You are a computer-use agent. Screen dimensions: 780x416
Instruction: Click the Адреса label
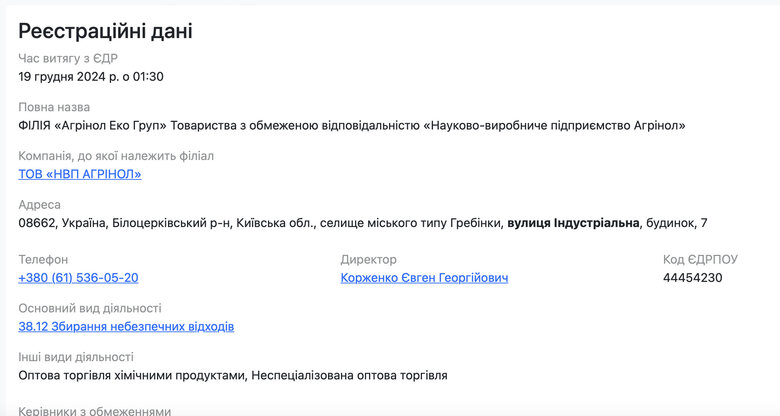tap(40, 205)
